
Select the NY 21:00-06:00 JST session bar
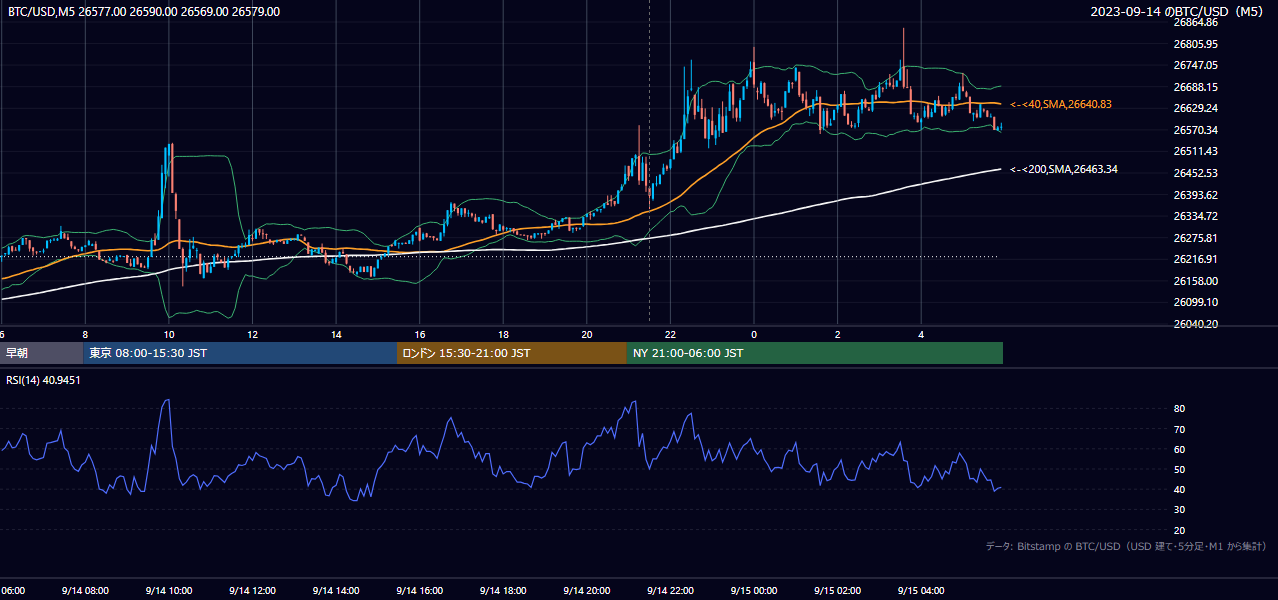pyautogui.click(x=815, y=353)
